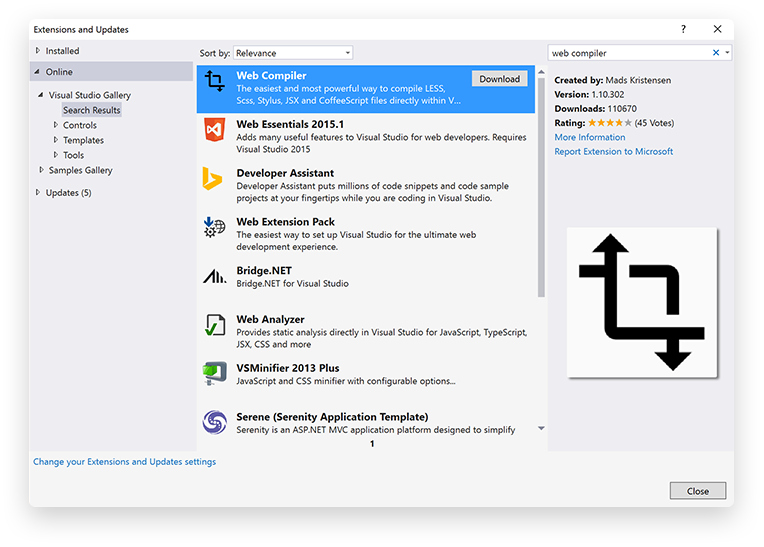Viewport: 764px width, 547px height.
Task: Select the Web Analyzer title
Action: (x=270, y=319)
